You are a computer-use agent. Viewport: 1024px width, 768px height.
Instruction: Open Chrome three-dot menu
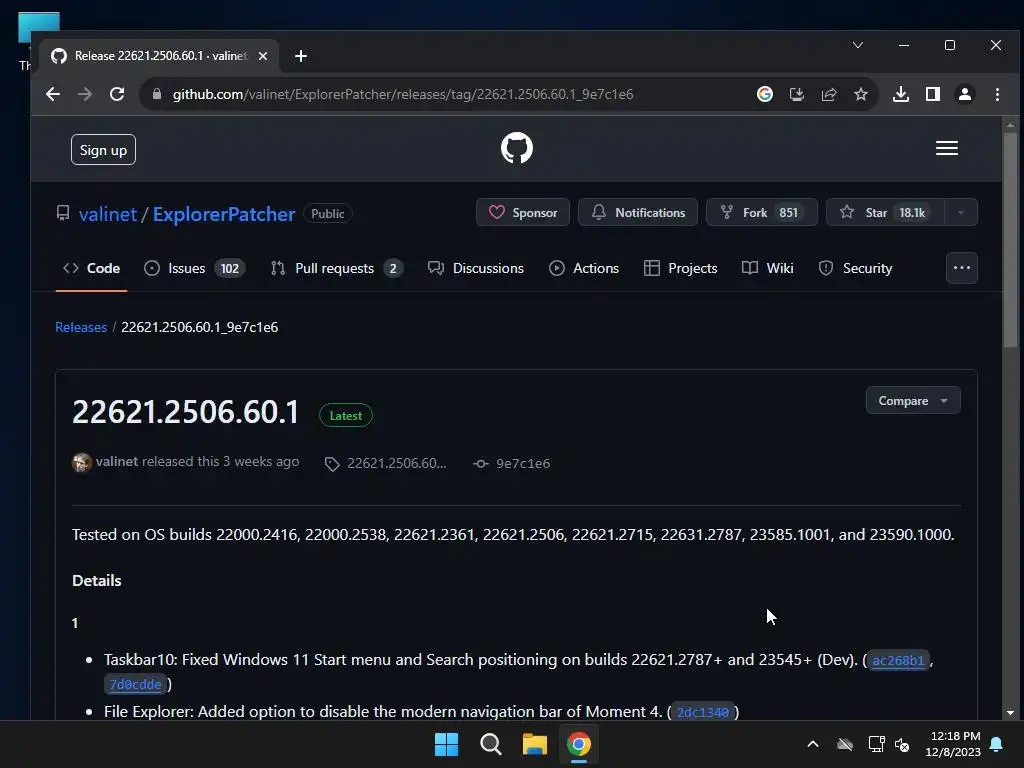(997, 94)
